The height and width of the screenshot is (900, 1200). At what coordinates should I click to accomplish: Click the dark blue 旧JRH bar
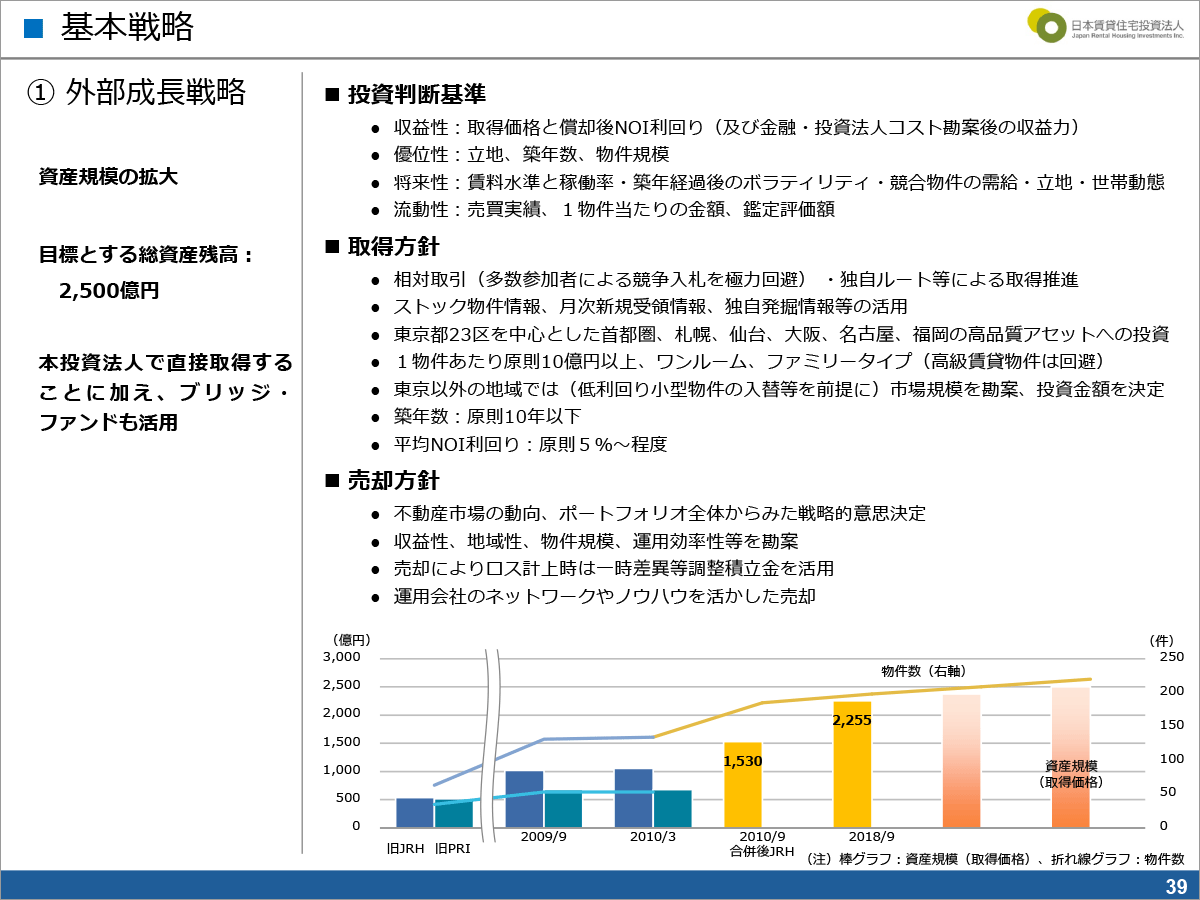tap(414, 812)
